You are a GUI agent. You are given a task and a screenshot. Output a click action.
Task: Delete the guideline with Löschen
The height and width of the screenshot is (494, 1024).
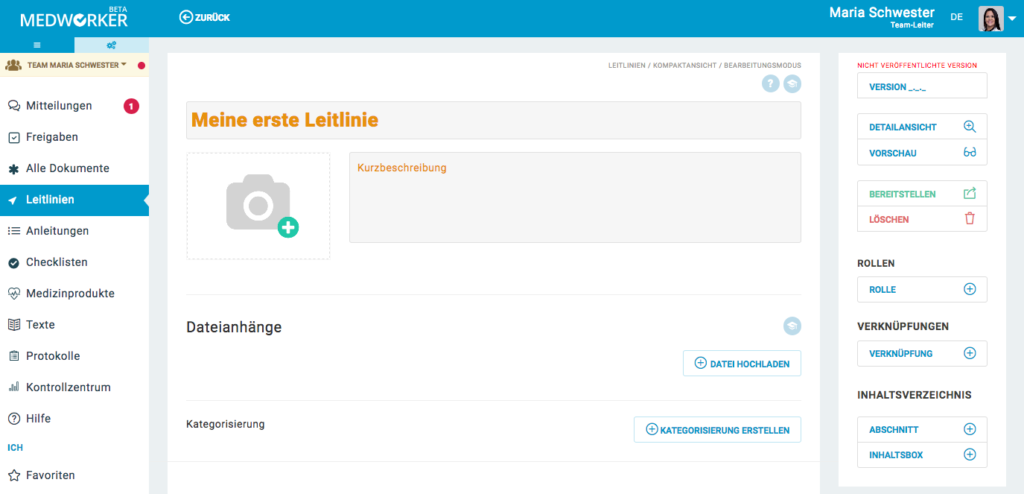(921, 219)
